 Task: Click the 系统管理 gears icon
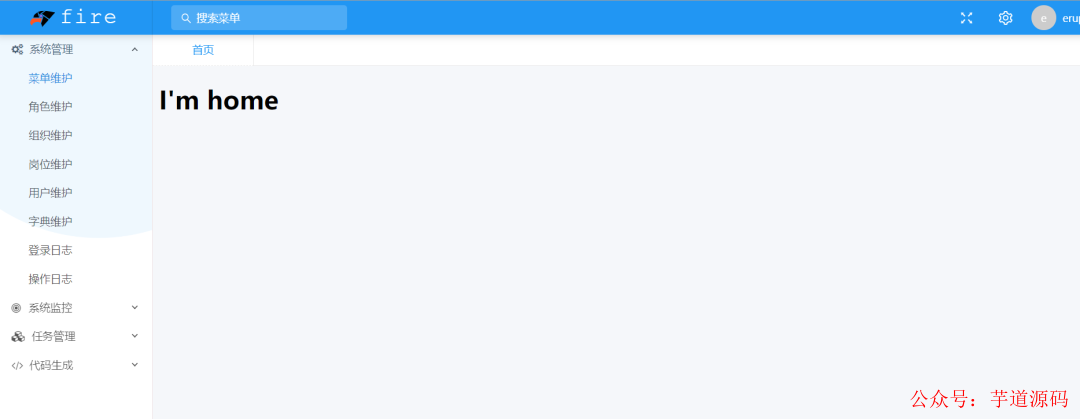pyautogui.click(x=17, y=50)
